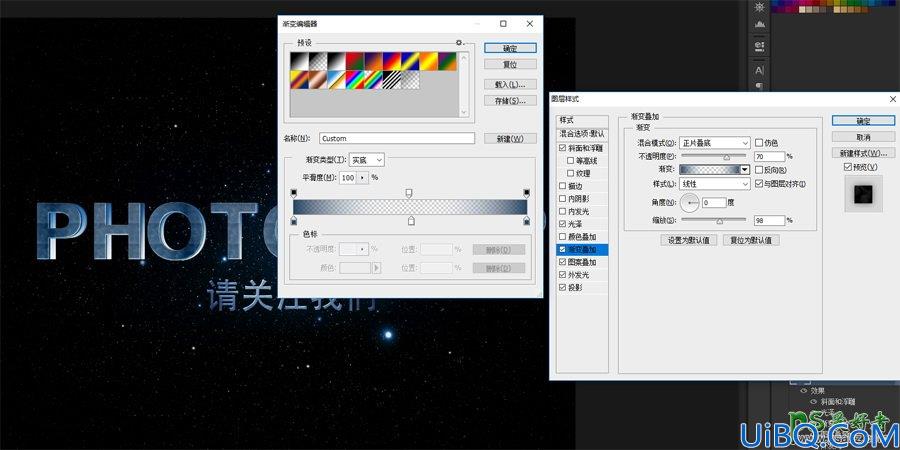Open the Character panel 'A|' icon
Image resolution: width=900 pixels, height=450 pixels.
tap(759, 70)
